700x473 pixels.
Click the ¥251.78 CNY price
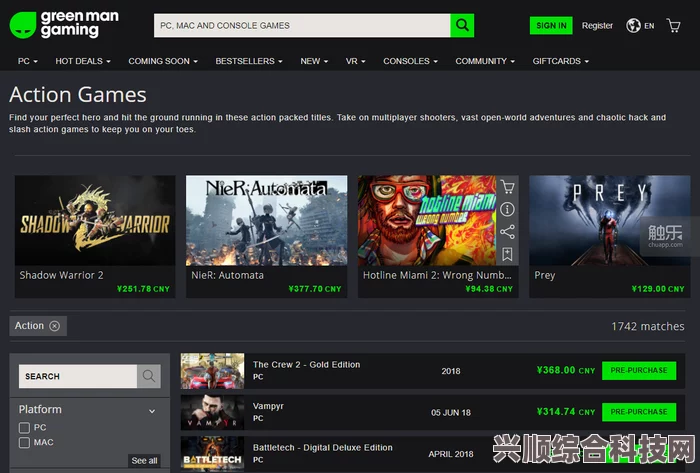coord(143,289)
